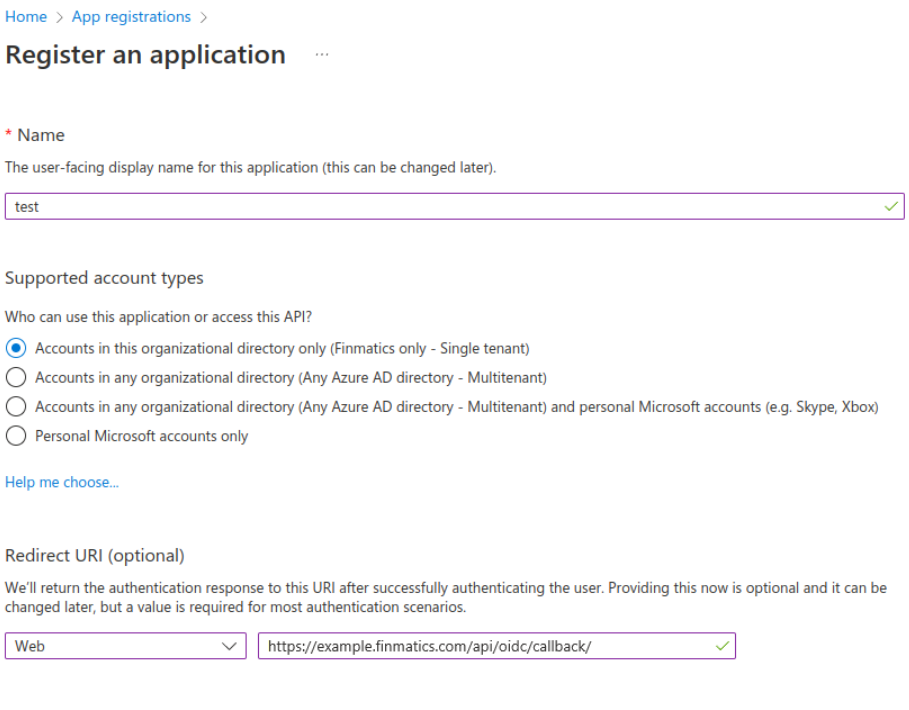Click the Register an application heading
This screenshot has height=710, width=909.
[x=144, y=55]
